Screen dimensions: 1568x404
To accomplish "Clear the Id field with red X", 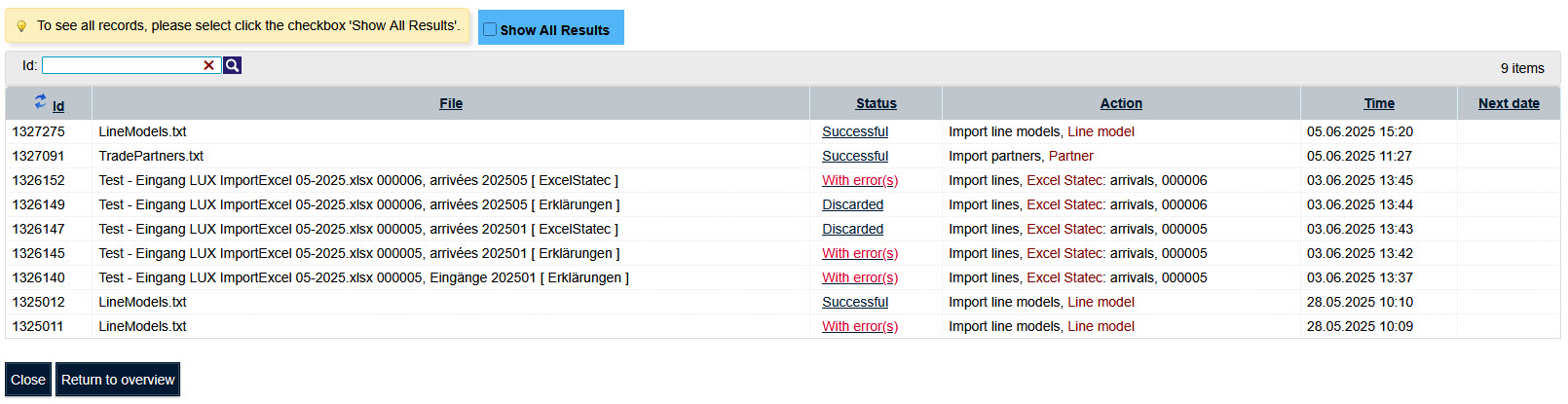I will [208, 65].
